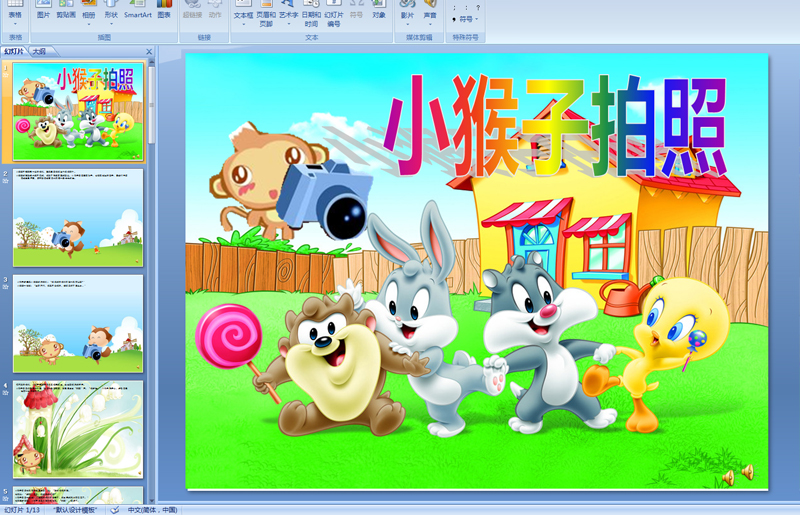Click the "默认设计模板" theme status entry
The height and width of the screenshot is (515, 800).
point(76,510)
